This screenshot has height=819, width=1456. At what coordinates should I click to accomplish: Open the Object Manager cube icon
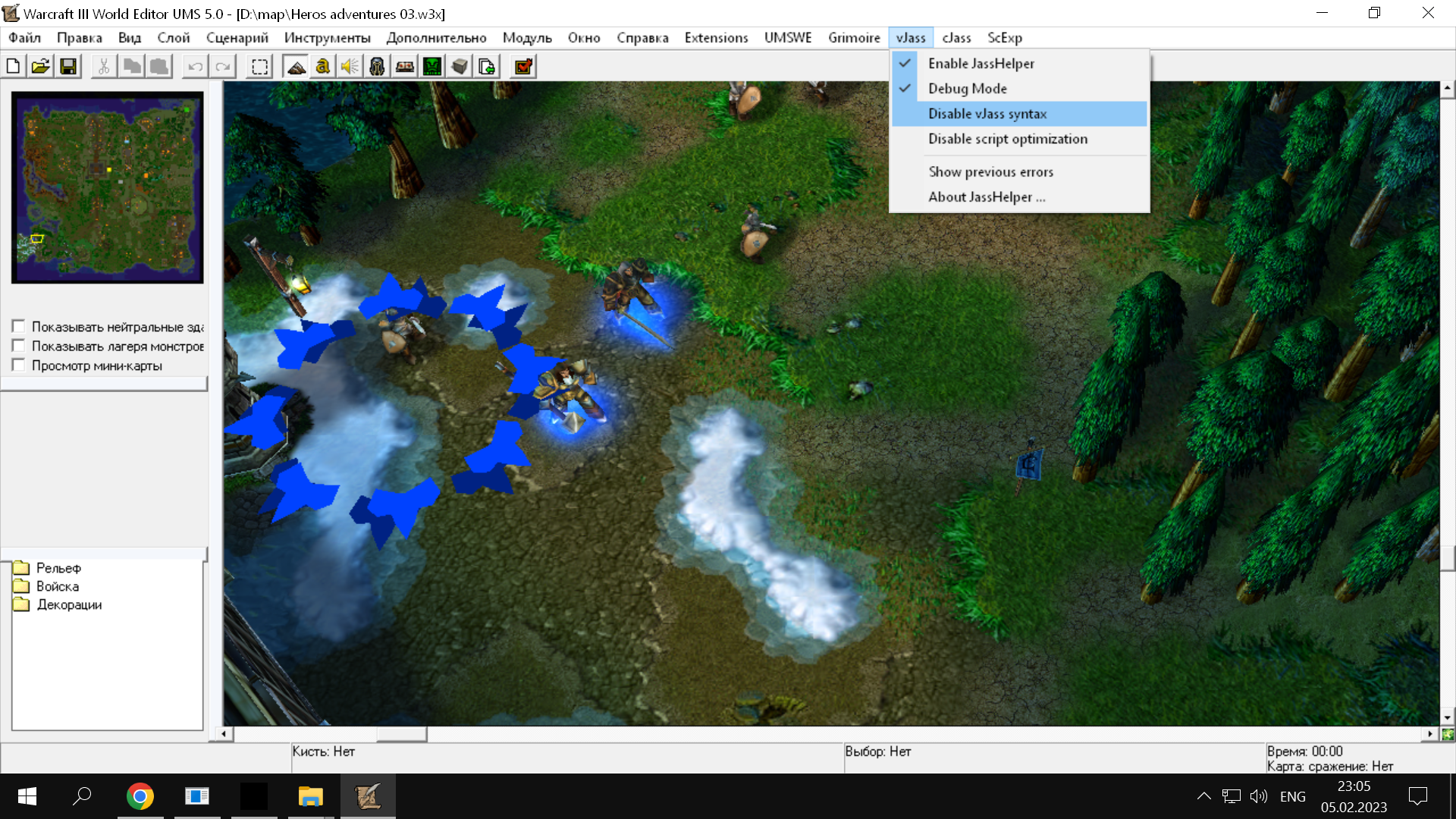[460, 67]
